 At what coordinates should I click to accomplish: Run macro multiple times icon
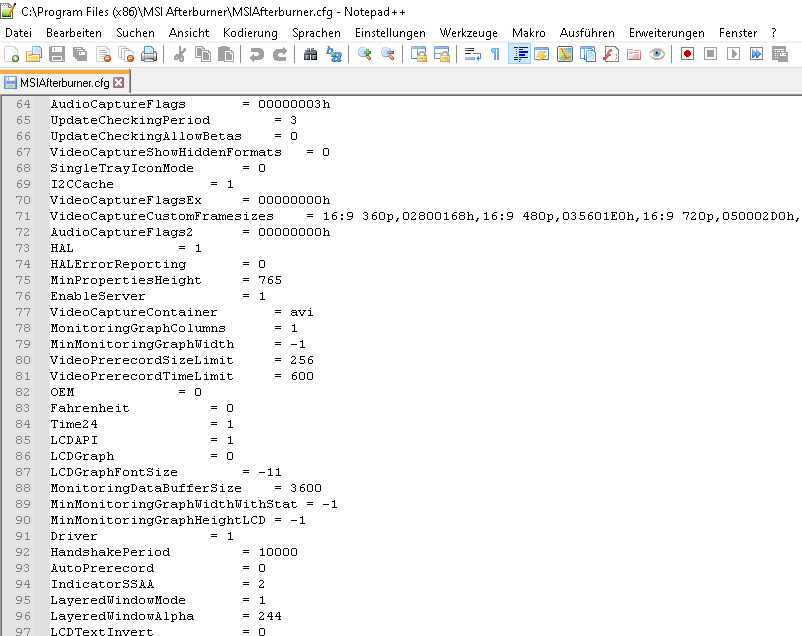[x=756, y=54]
